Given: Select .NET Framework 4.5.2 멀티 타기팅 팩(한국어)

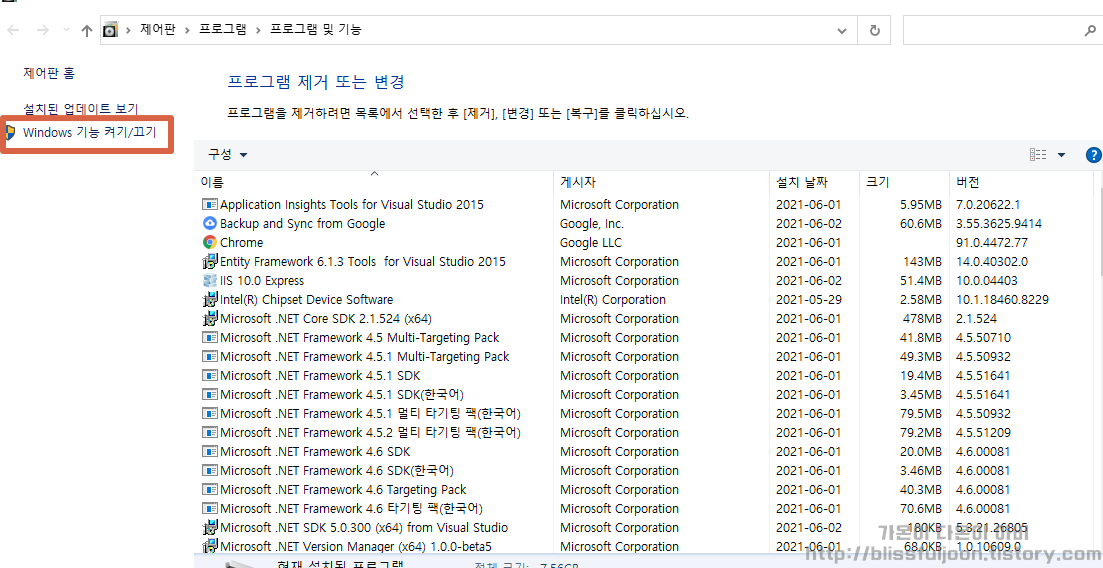Looking at the screenshot, I should tap(371, 433).
